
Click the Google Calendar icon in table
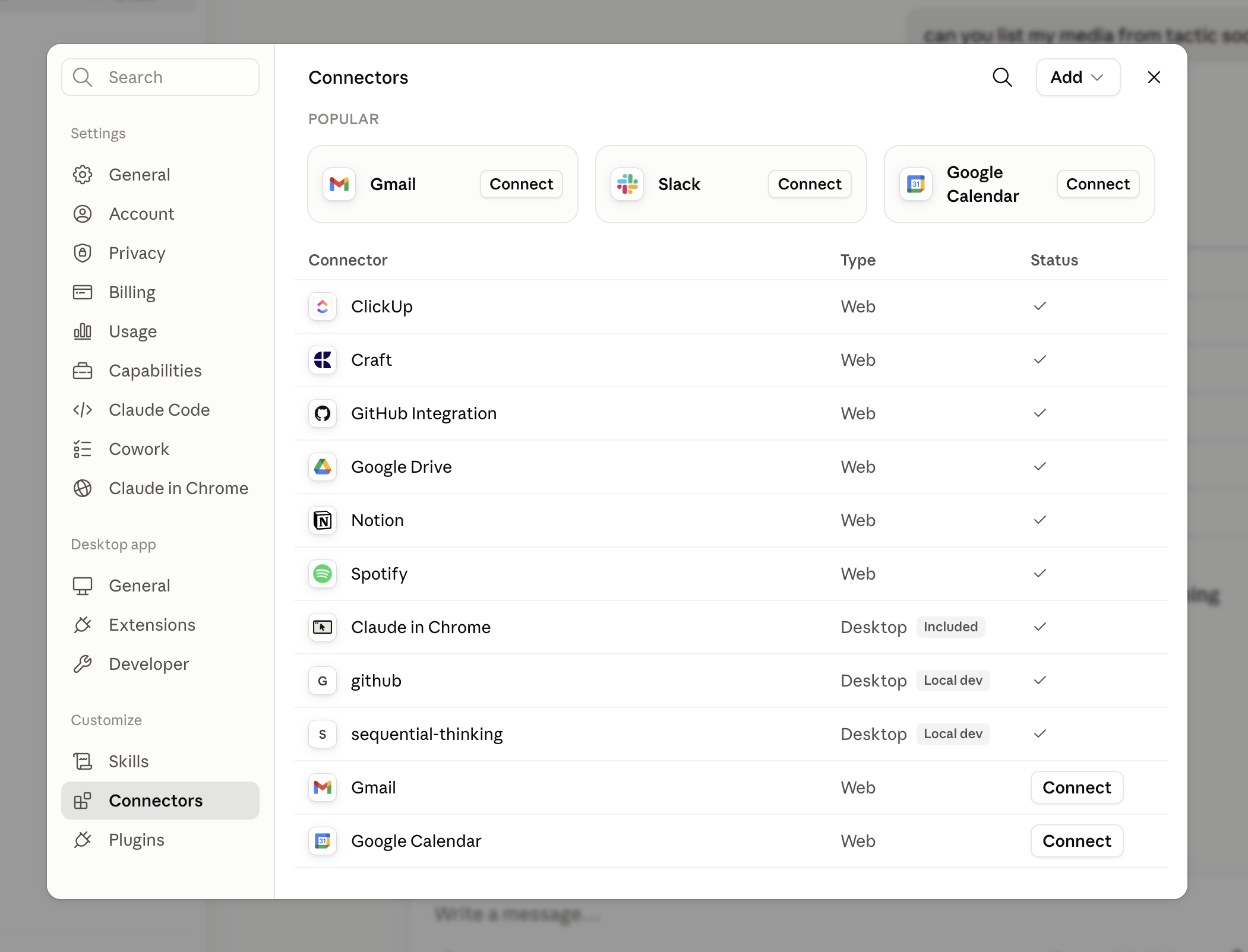click(x=323, y=841)
